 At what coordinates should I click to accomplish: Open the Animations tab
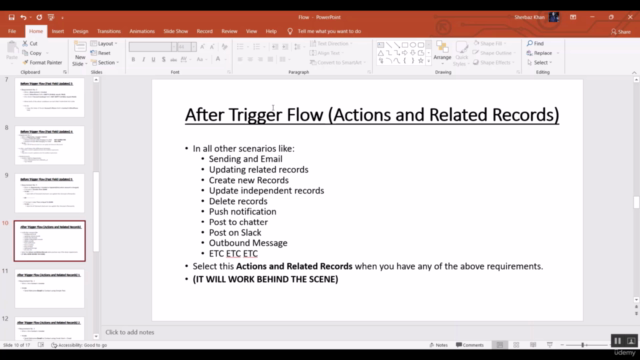pos(142,31)
